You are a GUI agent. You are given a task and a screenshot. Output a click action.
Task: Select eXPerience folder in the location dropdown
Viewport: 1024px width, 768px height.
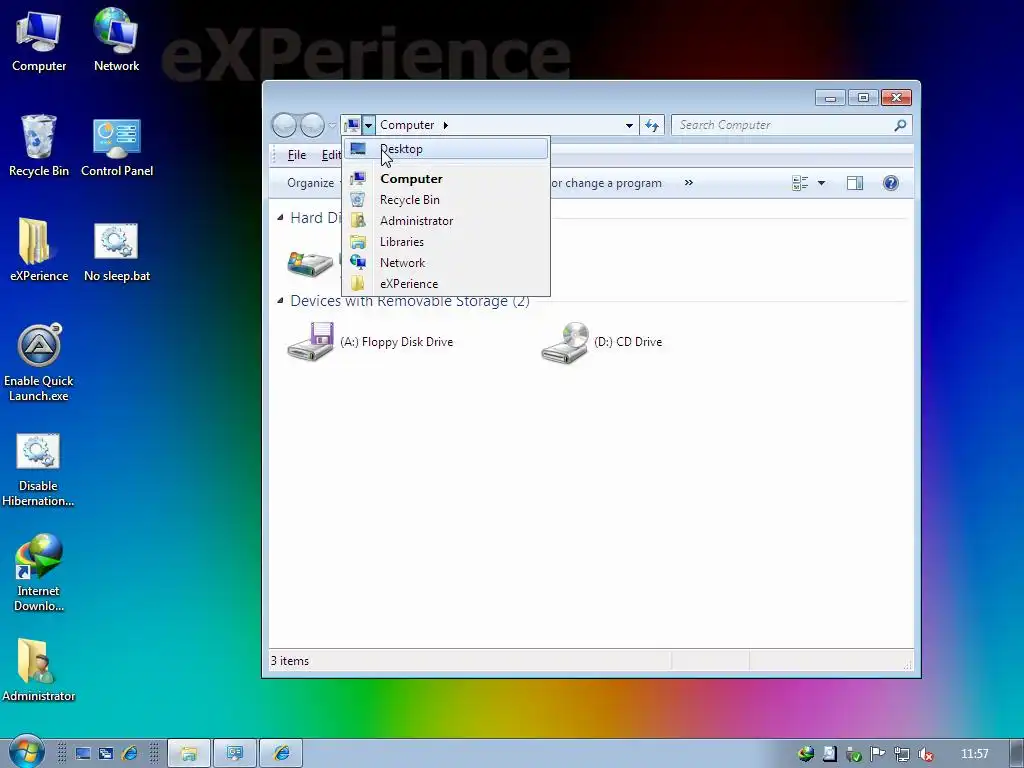[445, 283]
